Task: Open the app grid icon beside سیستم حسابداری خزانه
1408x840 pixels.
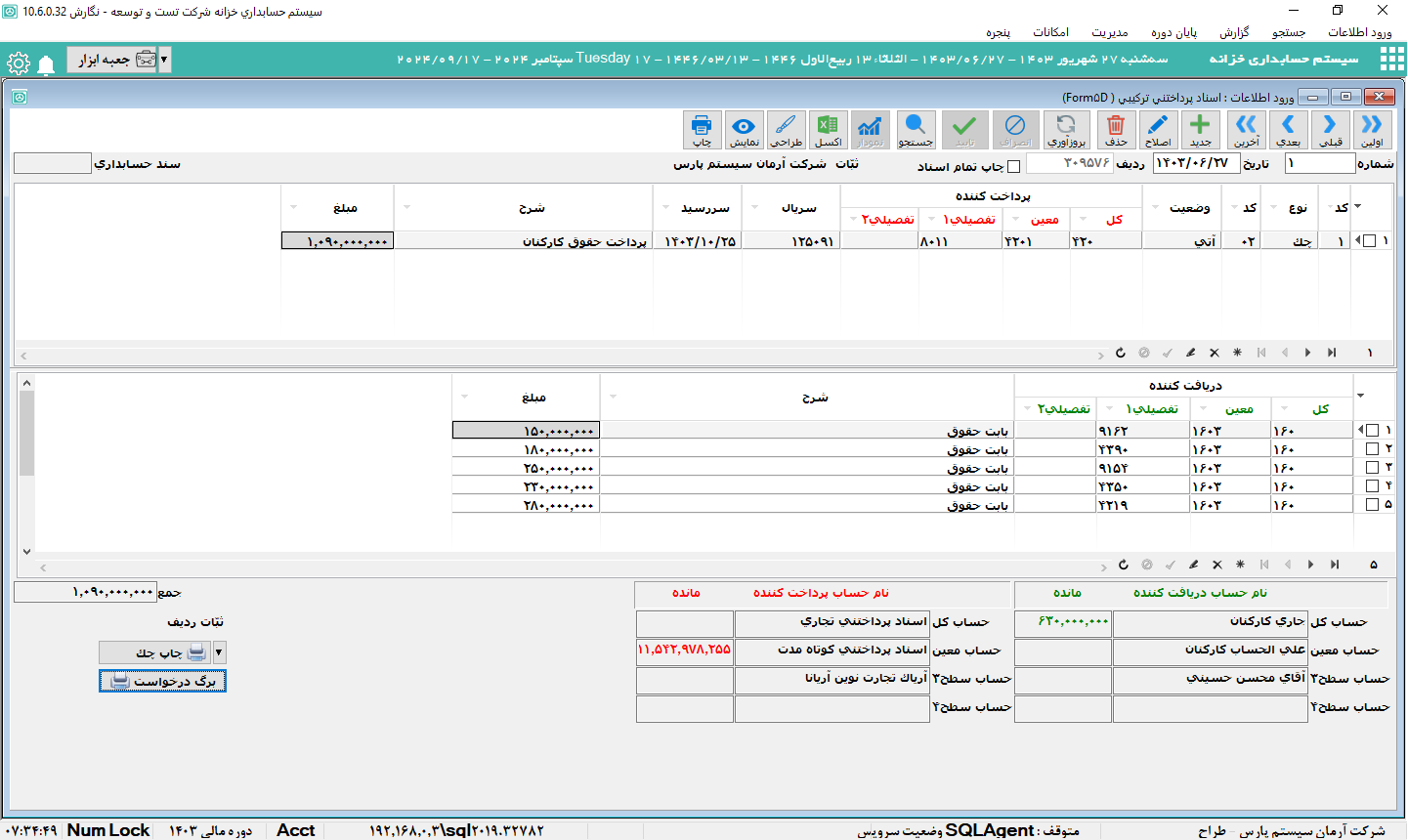Action: [1391, 60]
